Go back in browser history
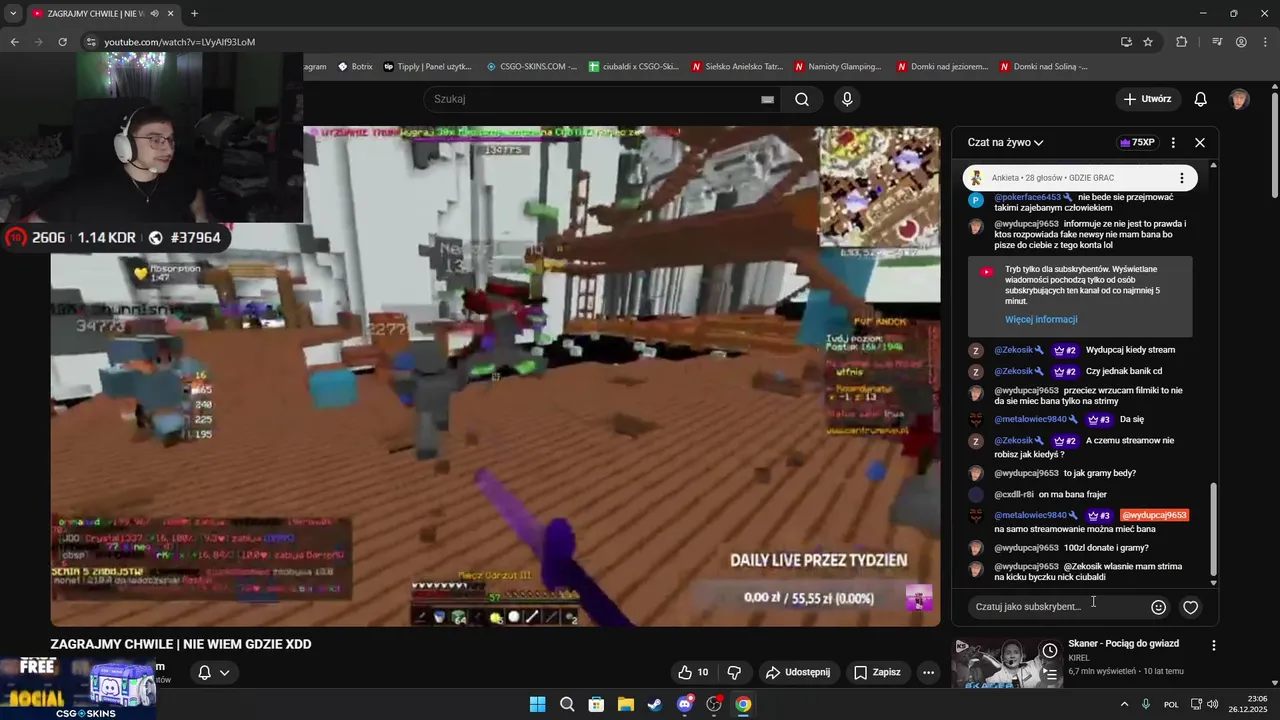The height and width of the screenshot is (720, 1280). pos(14,42)
